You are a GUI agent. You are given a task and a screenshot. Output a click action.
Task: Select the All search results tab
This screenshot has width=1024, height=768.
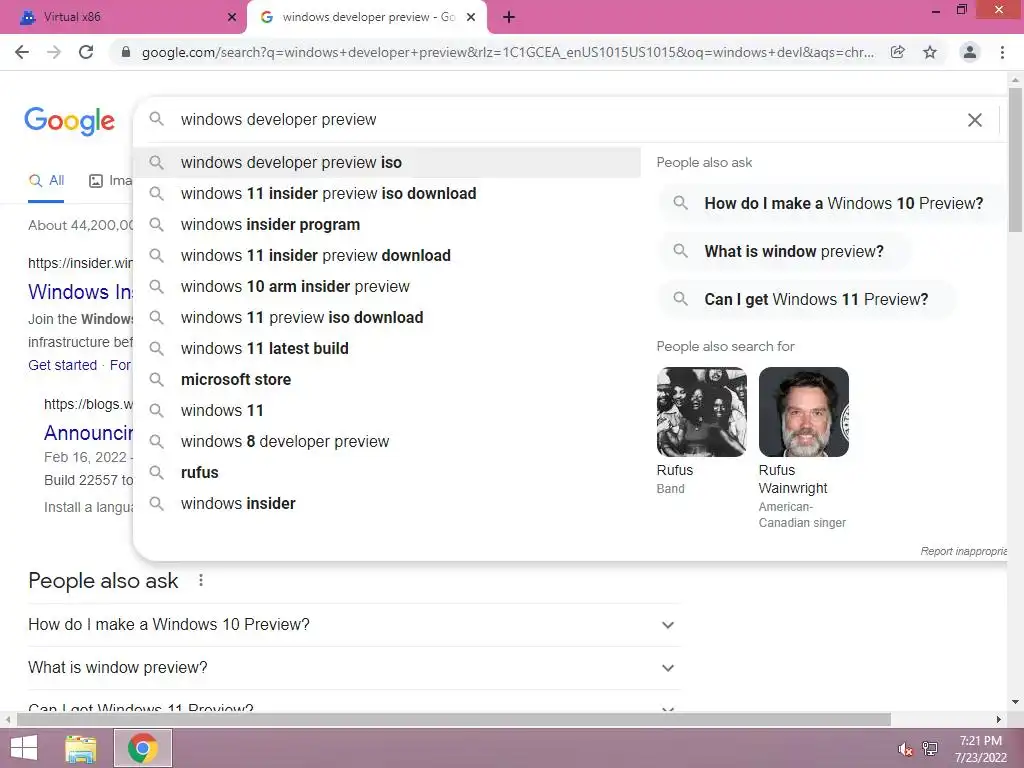[46, 181]
